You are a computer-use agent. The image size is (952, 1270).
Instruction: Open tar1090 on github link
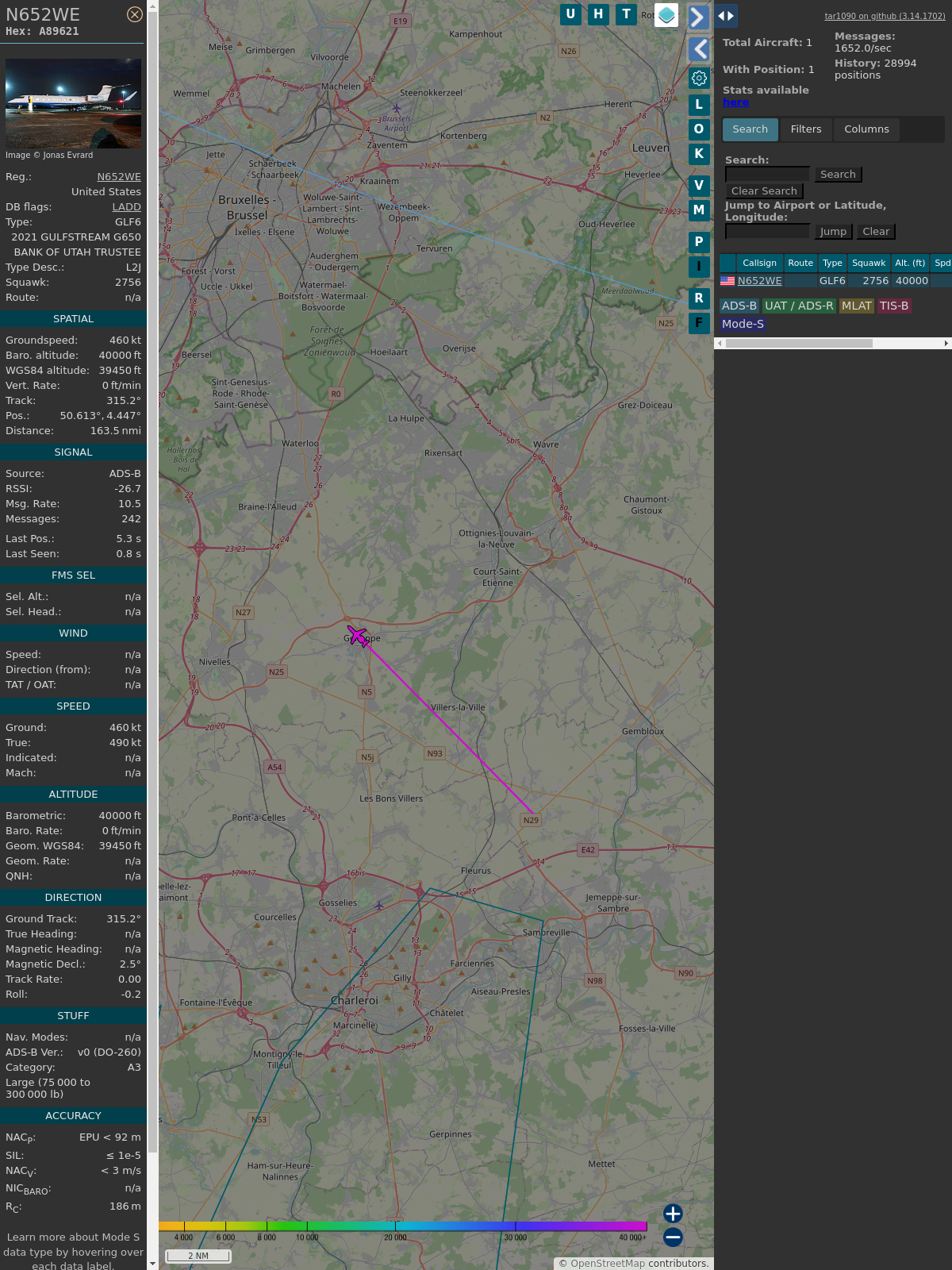[885, 16]
